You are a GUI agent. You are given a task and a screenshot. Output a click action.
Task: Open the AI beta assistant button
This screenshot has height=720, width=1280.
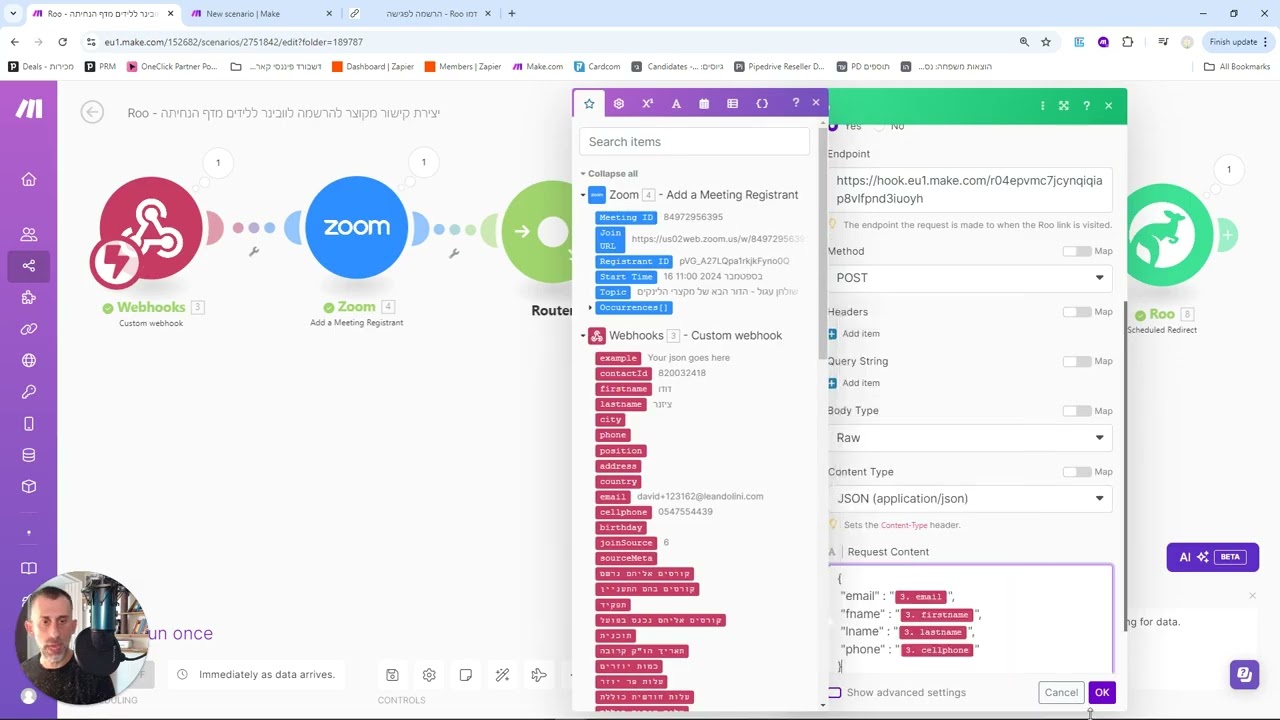(x=1212, y=557)
